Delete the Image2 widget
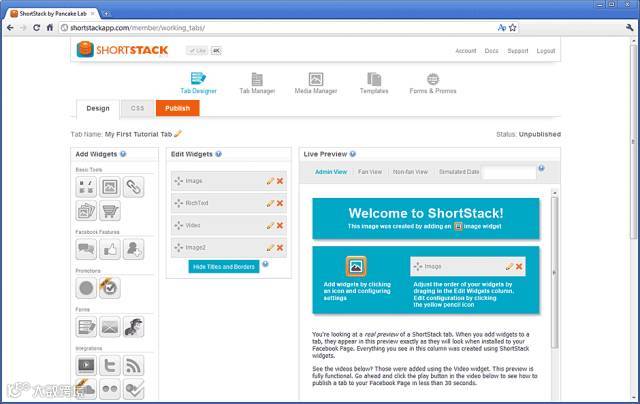Screen dimensions: 640x404 280,248
